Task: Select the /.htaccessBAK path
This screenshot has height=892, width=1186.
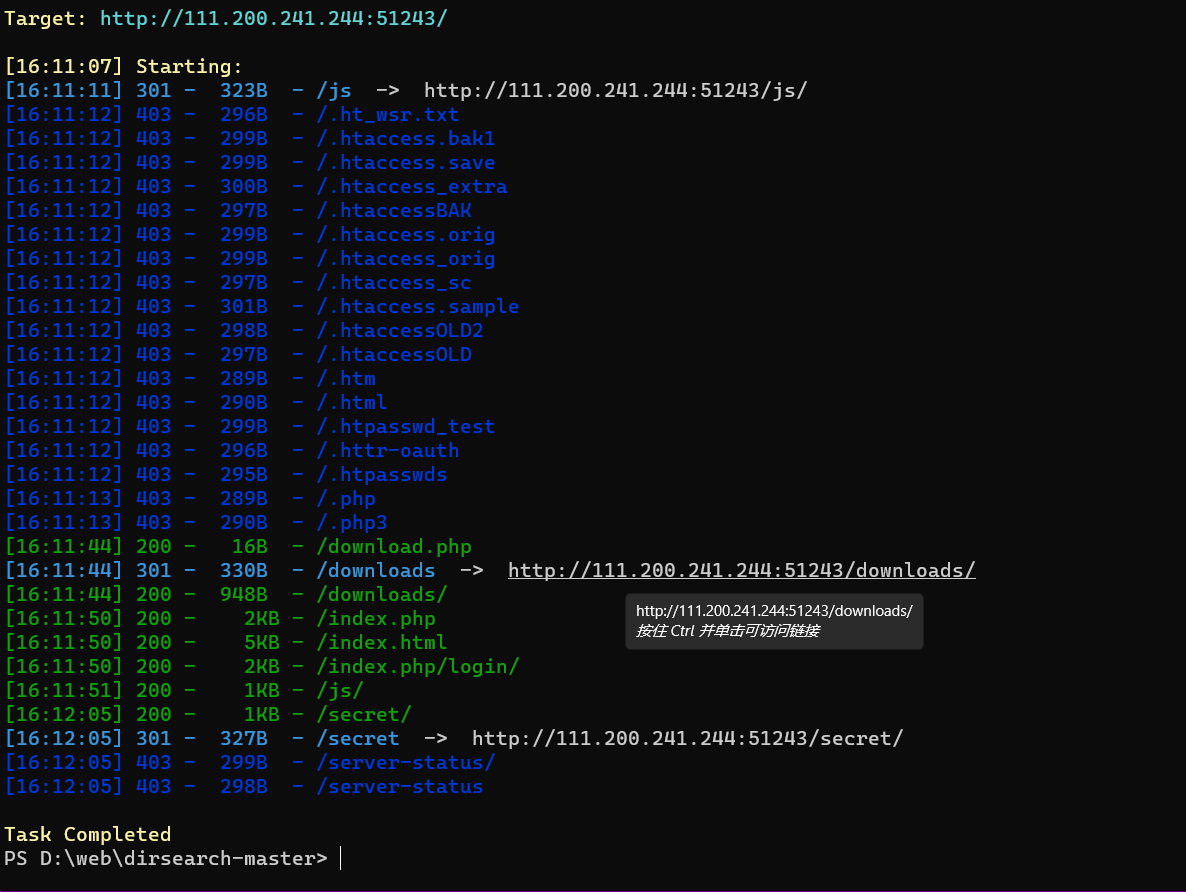Action: coord(394,210)
